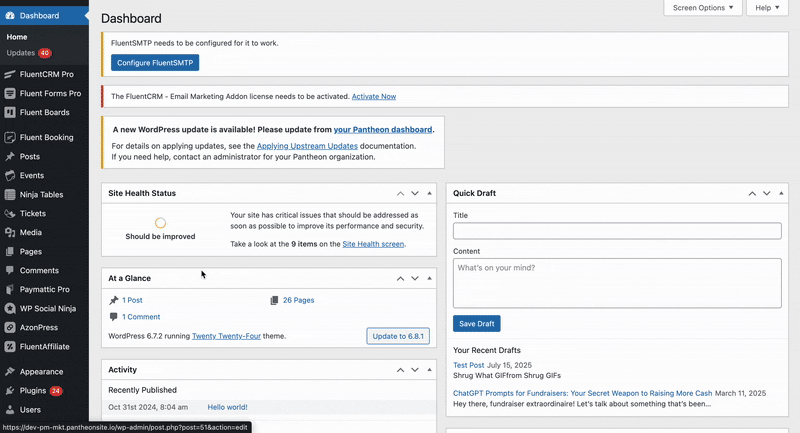Viewport: 800px width, 433px height.
Task: Click the Users person icon in sidebar
Action: pos(10,410)
